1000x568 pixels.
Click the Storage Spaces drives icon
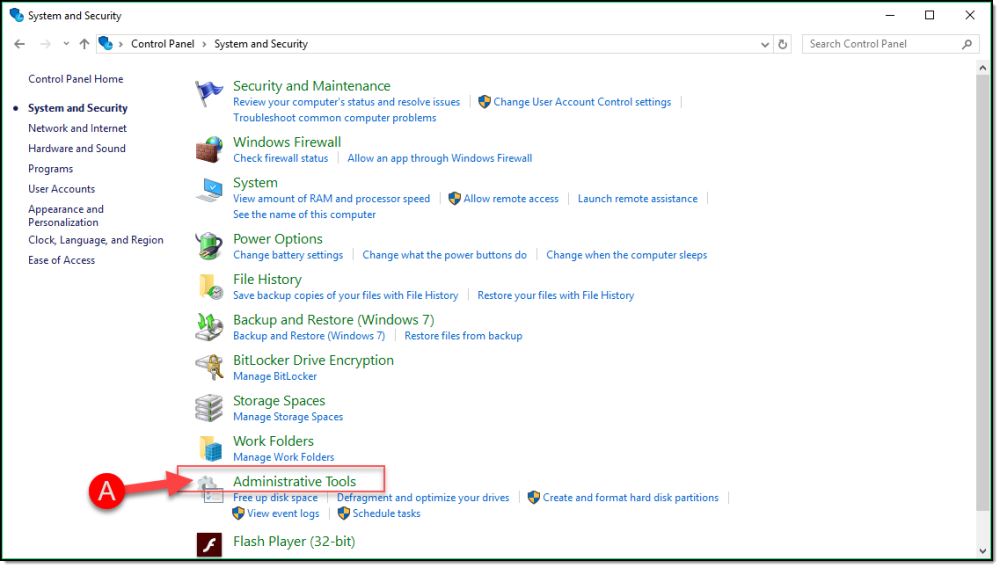(209, 408)
